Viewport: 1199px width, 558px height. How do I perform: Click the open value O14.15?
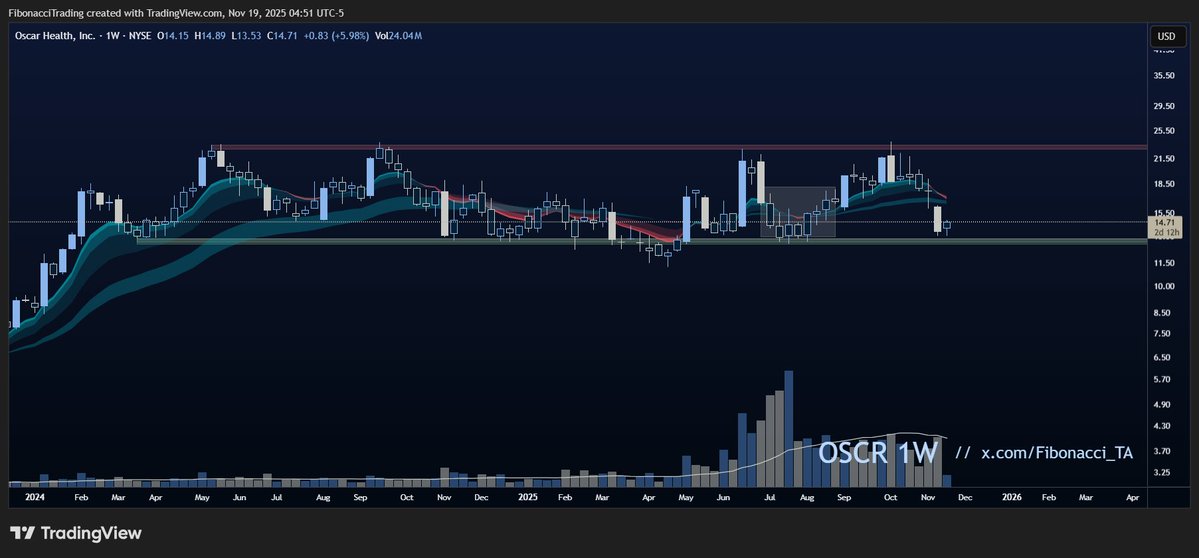click(173, 36)
